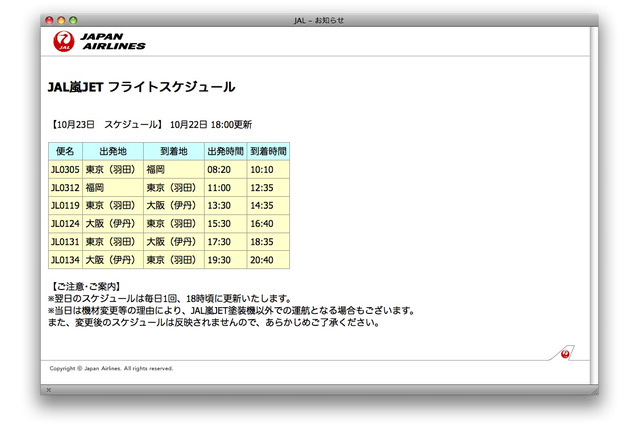Viewport: 640px width, 426px height.
Task: Select flight number JL0131
Action: coord(65,242)
